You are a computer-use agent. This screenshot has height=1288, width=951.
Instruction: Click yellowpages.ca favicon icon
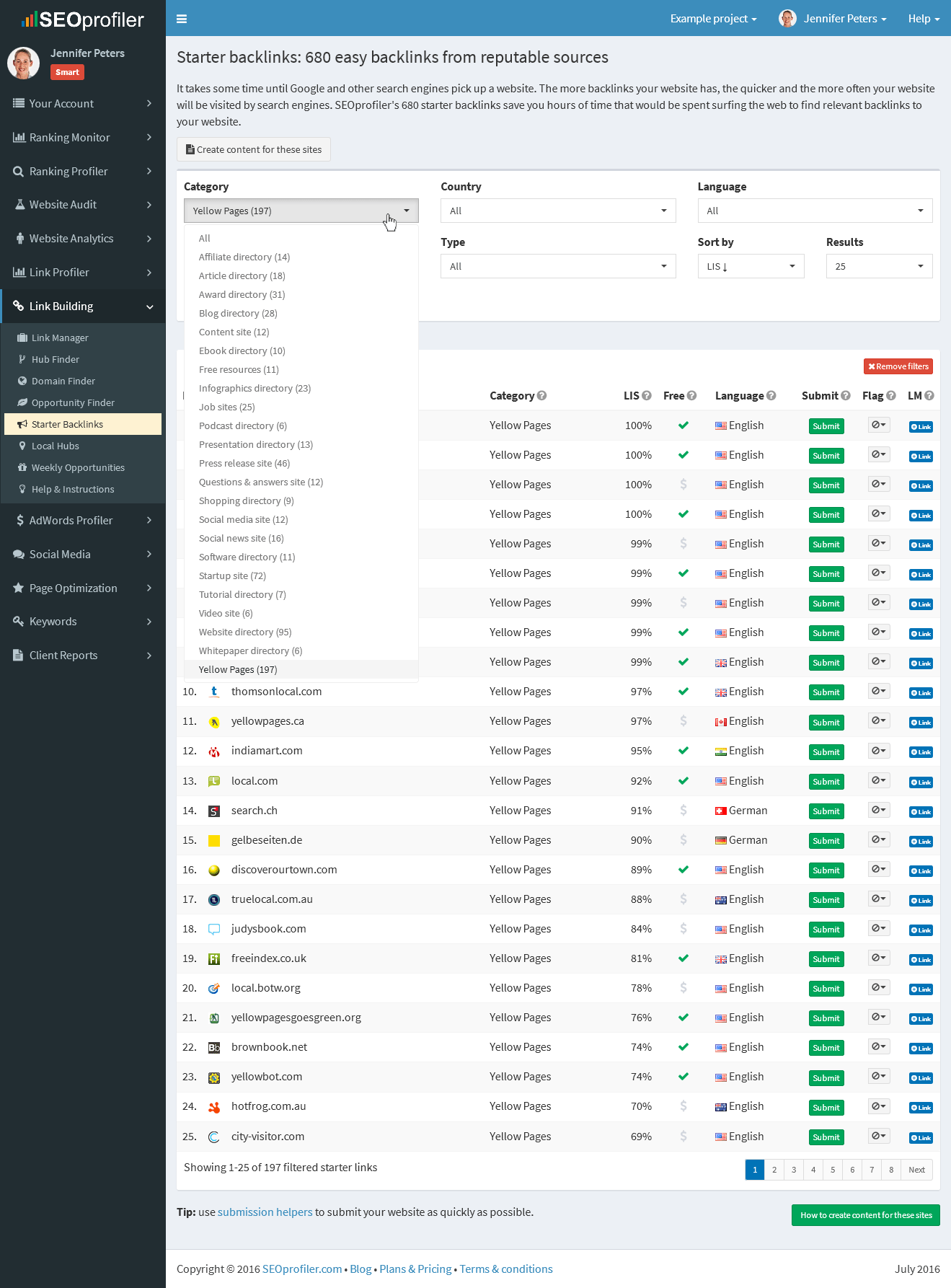214,722
